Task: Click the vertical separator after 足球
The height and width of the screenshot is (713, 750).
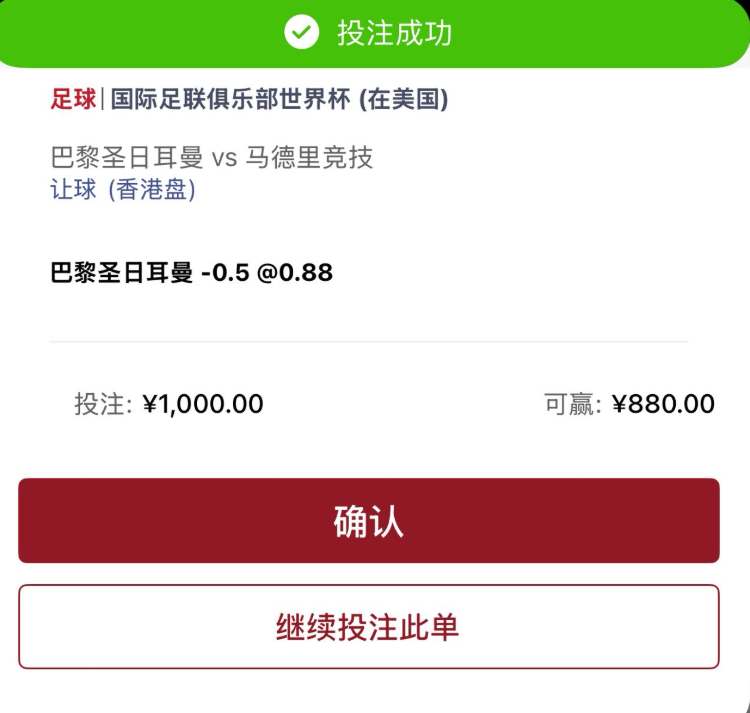Action: pyautogui.click(x=103, y=99)
